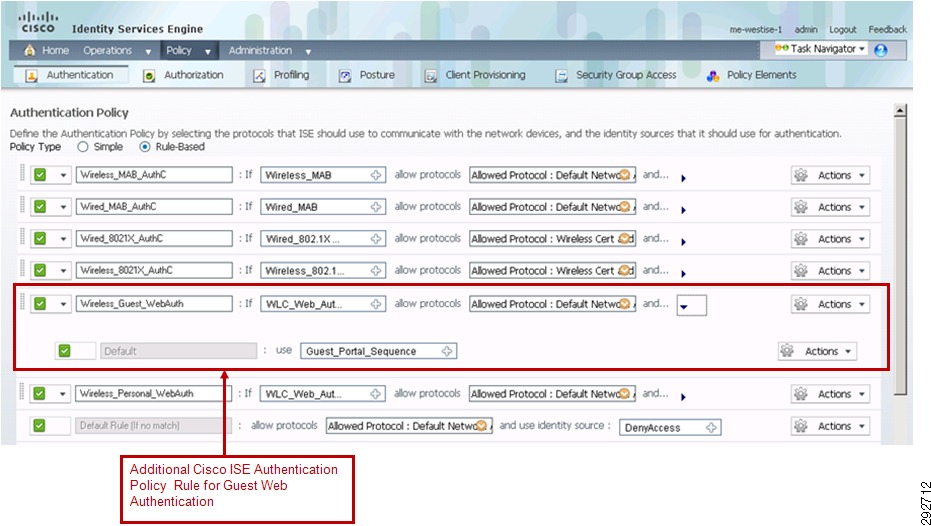Click the Logout link

click(x=843, y=30)
